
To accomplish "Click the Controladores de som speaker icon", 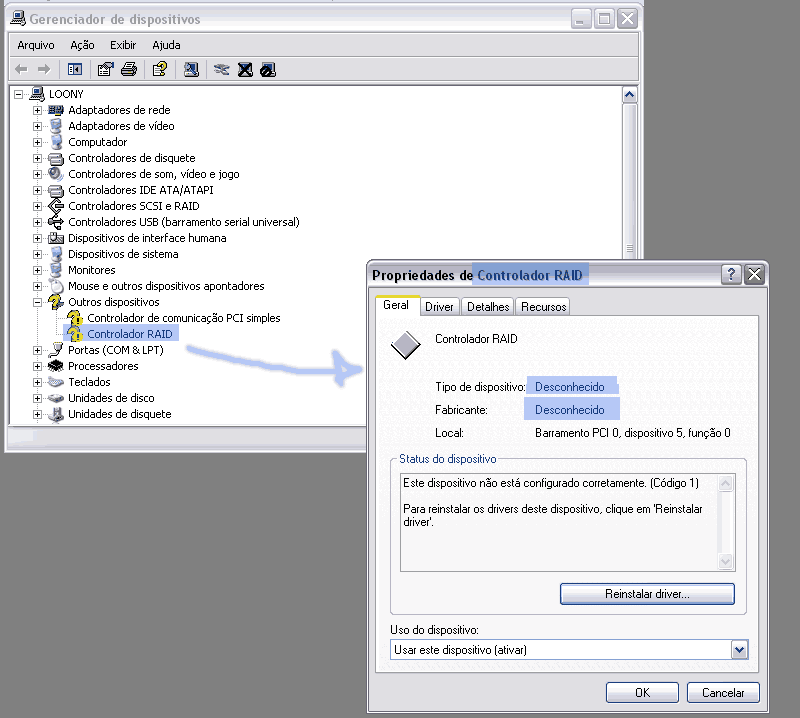I will [56, 174].
